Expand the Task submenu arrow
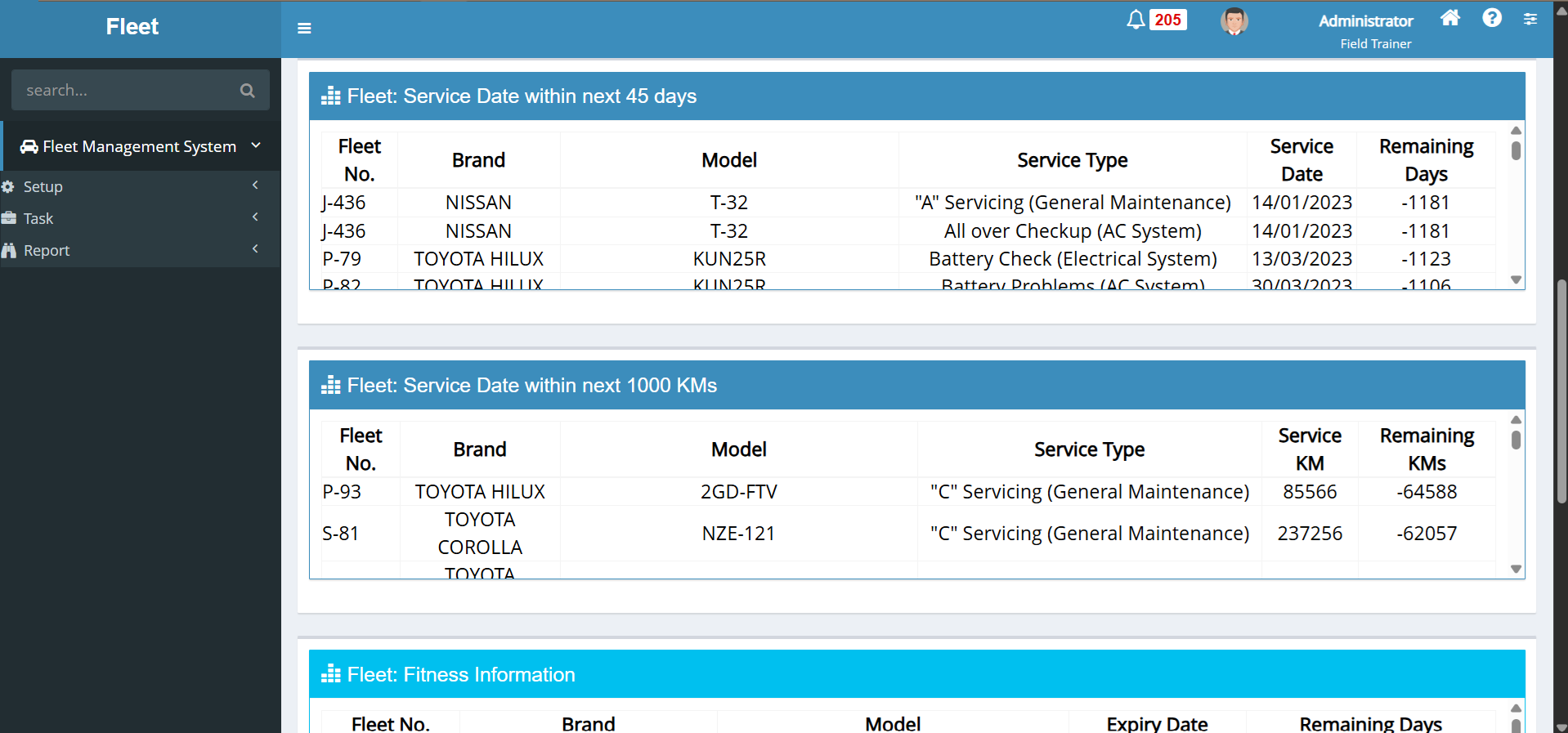The image size is (1568, 733). [x=255, y=217]
